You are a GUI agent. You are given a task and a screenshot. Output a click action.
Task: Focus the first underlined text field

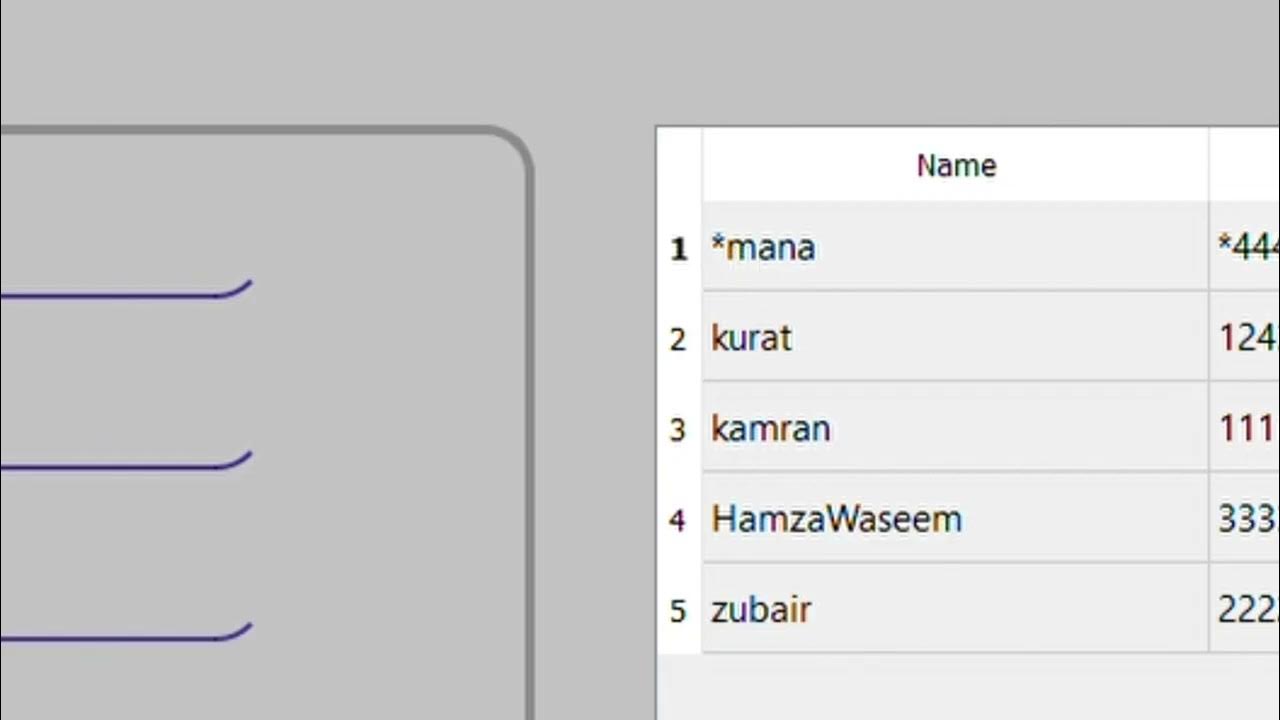(x=120, y=280)
